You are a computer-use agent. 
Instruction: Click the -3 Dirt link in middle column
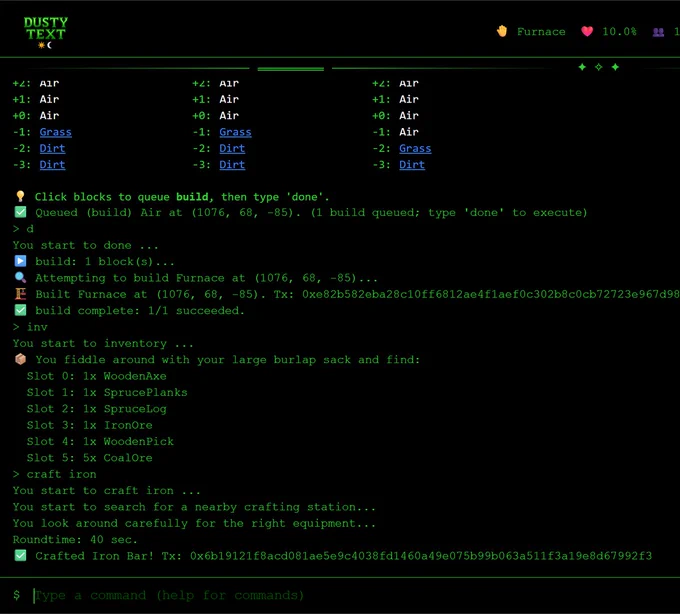click(232, 165)
